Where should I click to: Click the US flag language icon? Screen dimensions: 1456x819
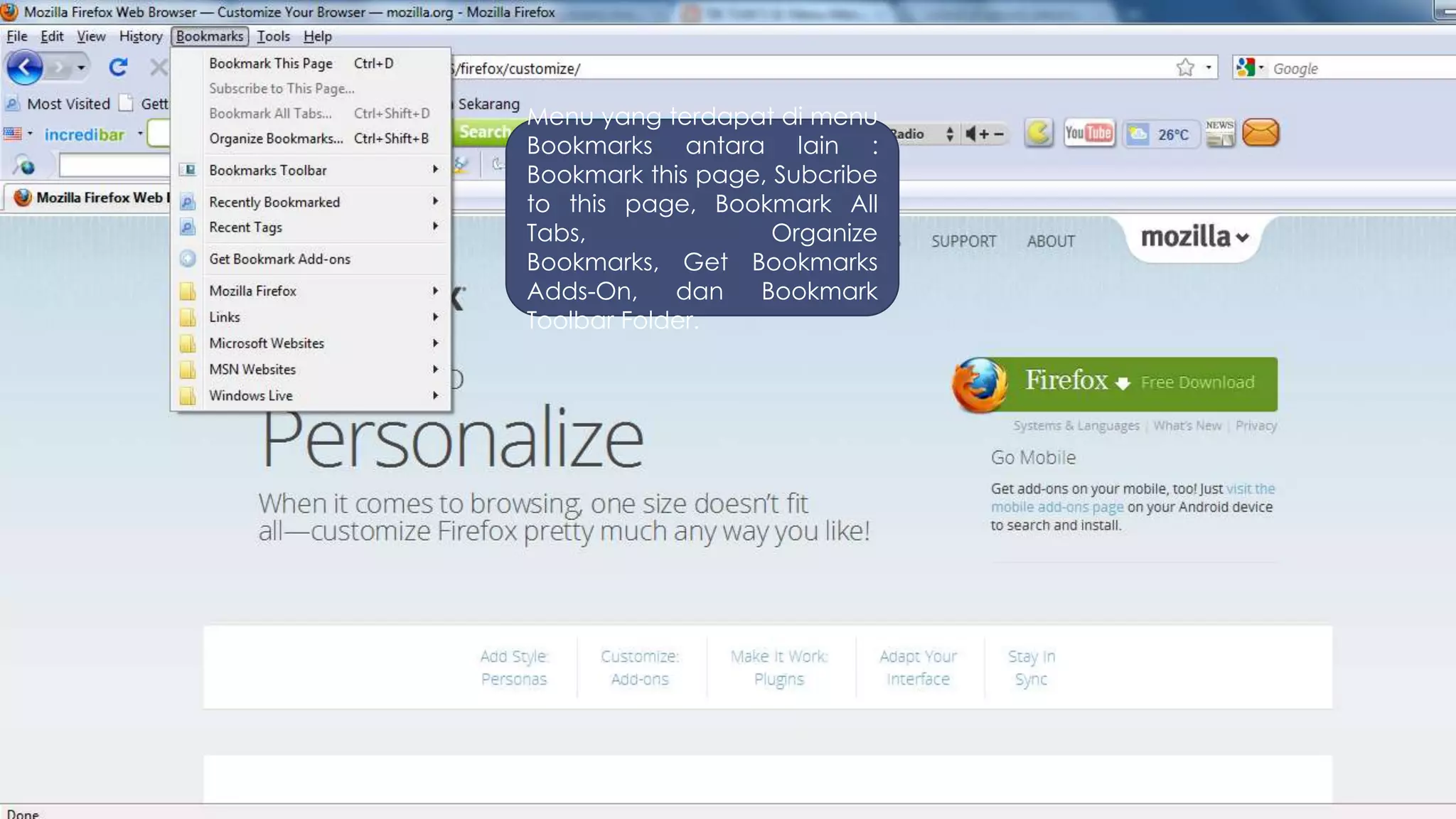[x=12, y=134]
